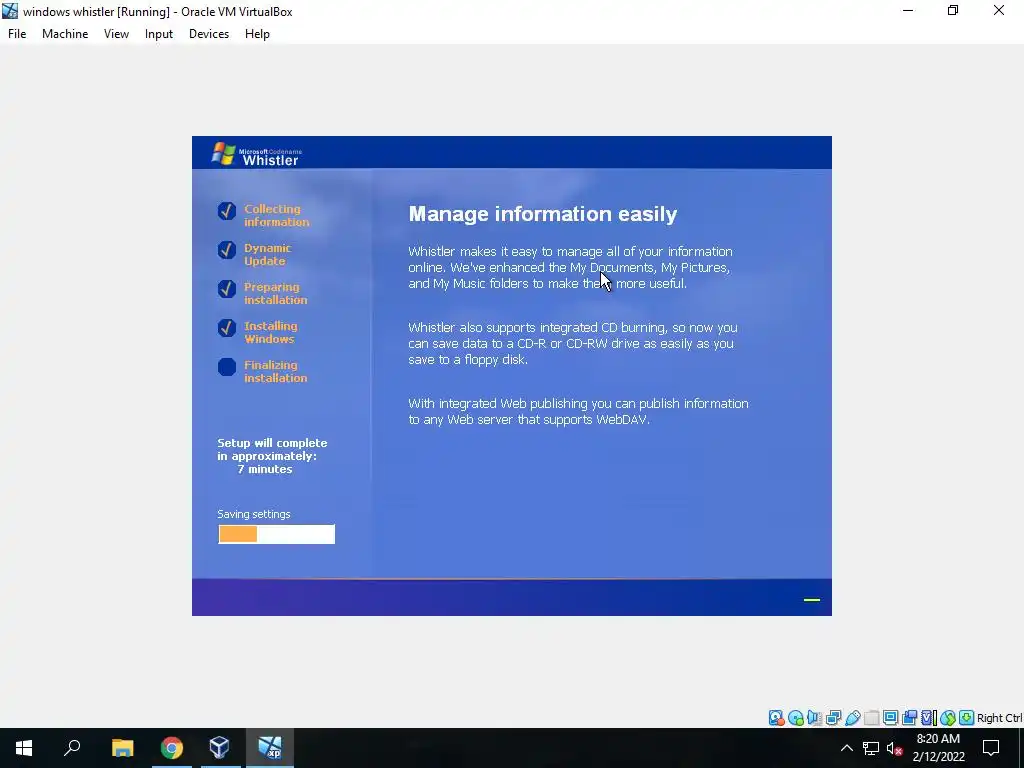The image size is (1024, 768).
Task: Click the Saving settings progress bar
Action: point(276,534)
